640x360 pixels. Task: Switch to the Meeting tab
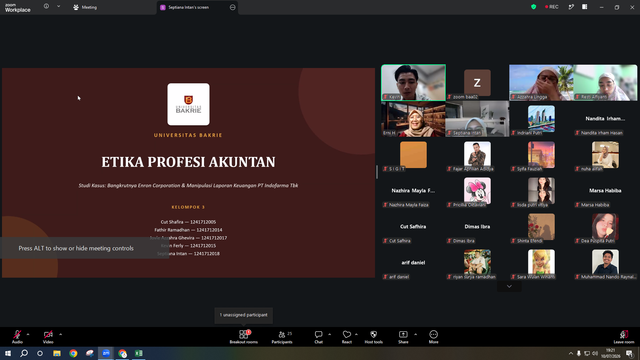click(x=85, y=7)
